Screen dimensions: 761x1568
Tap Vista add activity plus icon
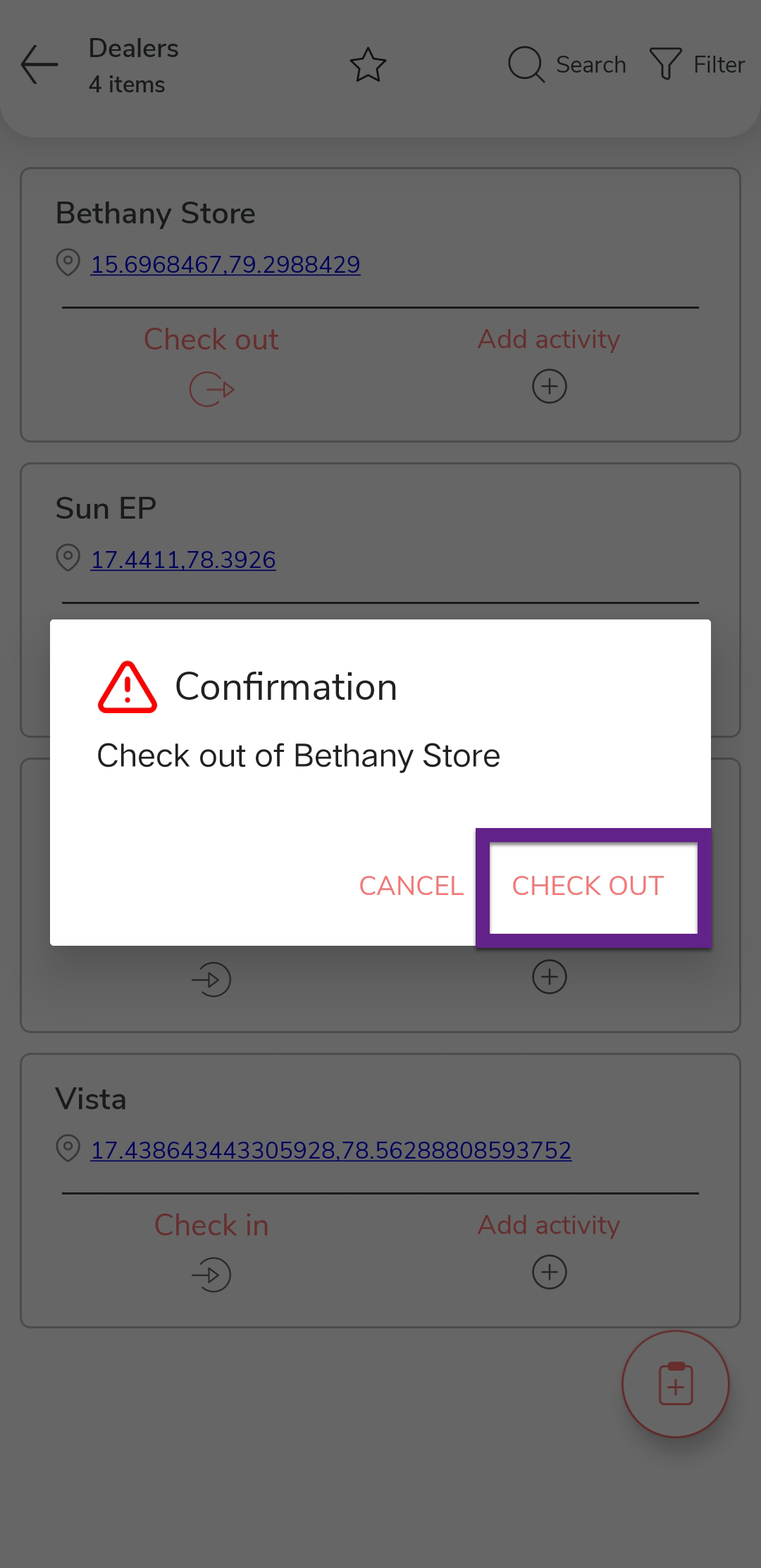(550, 1272)
